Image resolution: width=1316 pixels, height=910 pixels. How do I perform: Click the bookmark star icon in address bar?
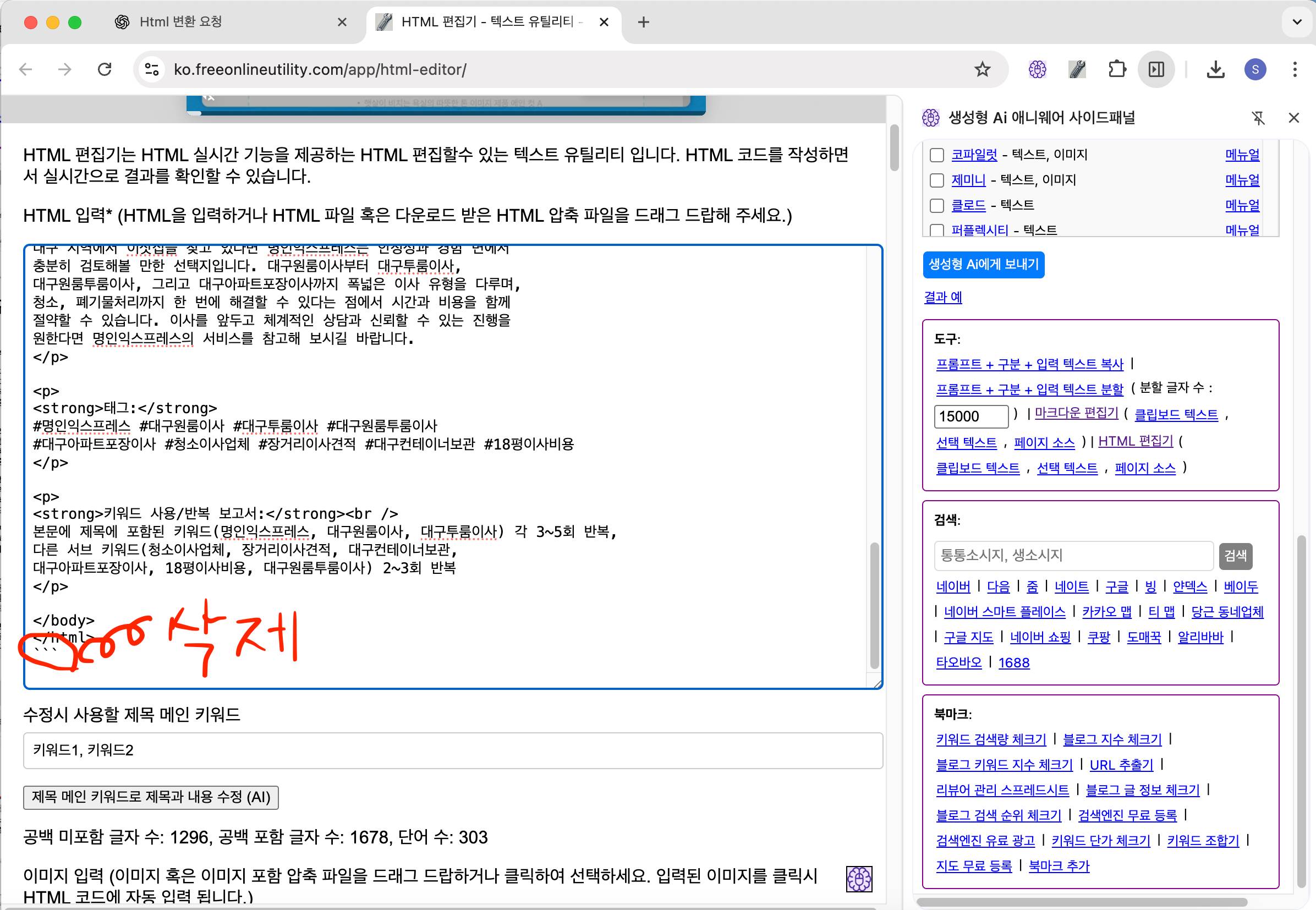tap(982, 69)
